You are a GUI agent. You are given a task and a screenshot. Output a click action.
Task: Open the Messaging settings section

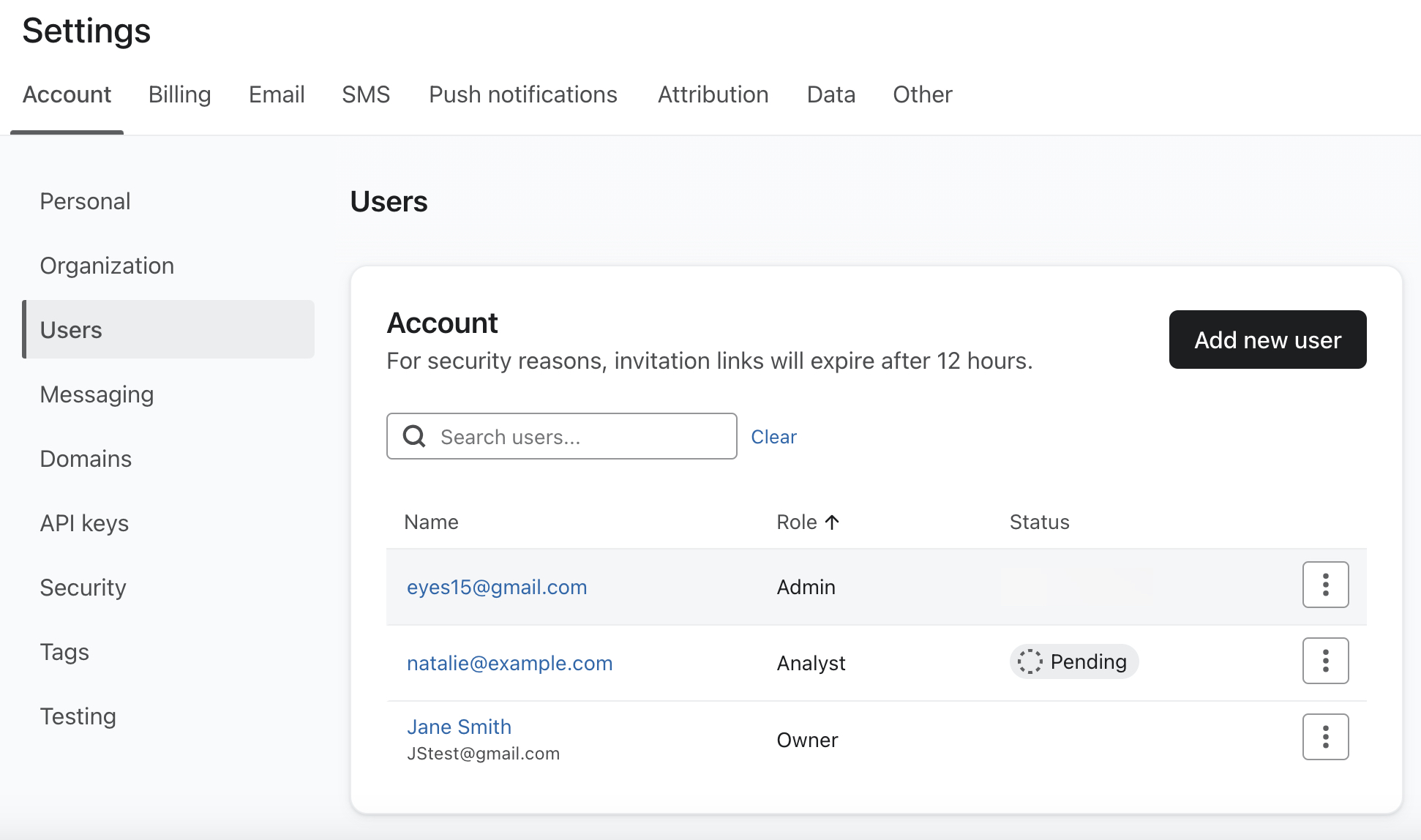97,394
